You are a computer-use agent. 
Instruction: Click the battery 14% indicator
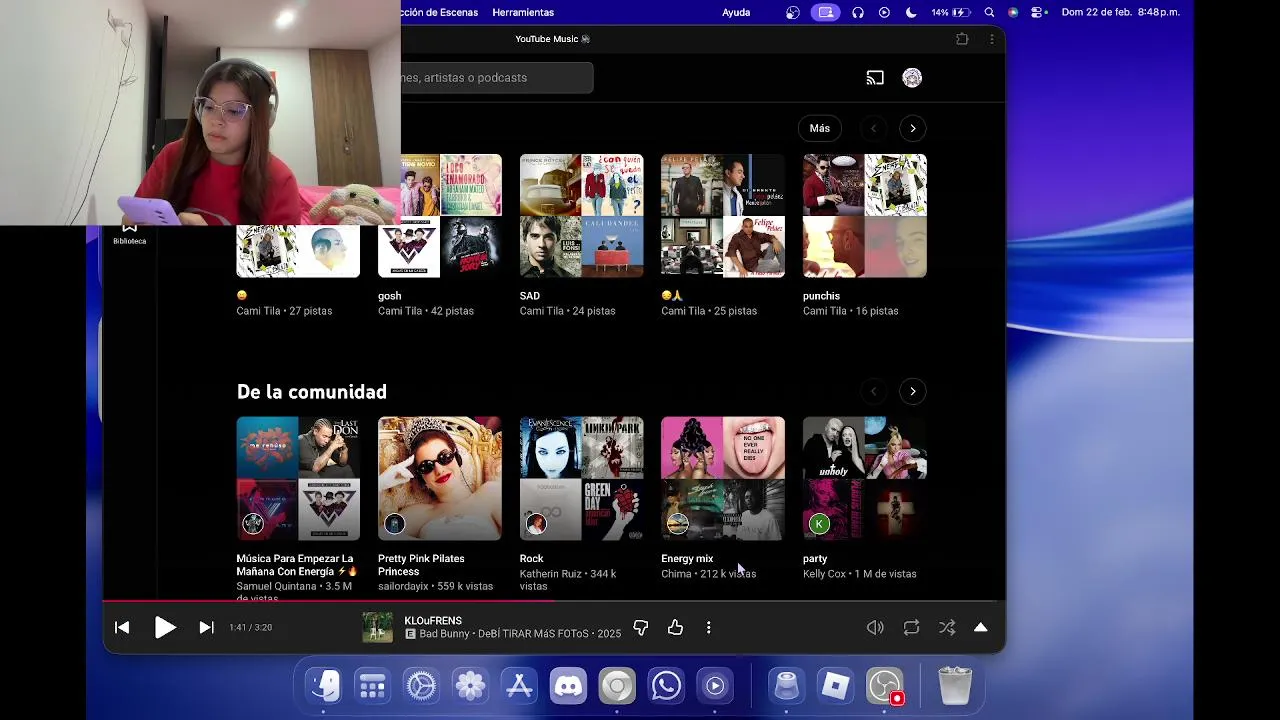pos(951,12)
